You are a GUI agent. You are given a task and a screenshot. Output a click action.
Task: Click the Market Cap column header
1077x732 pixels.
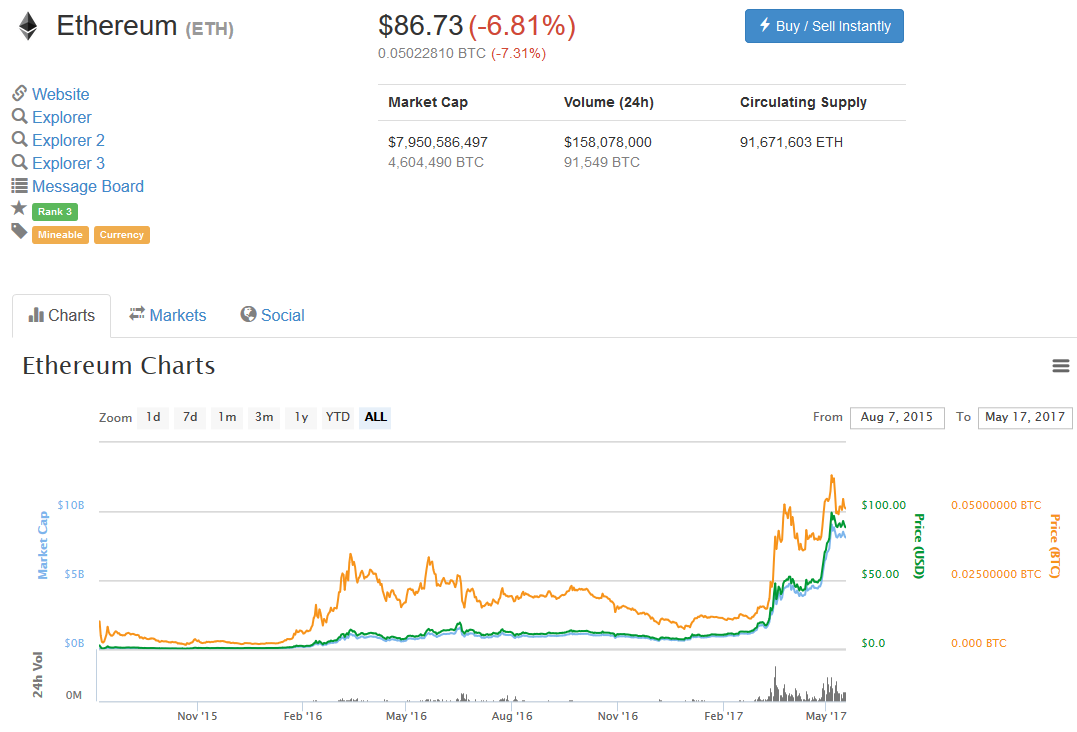pyautogui.click(x=428, y=102)
